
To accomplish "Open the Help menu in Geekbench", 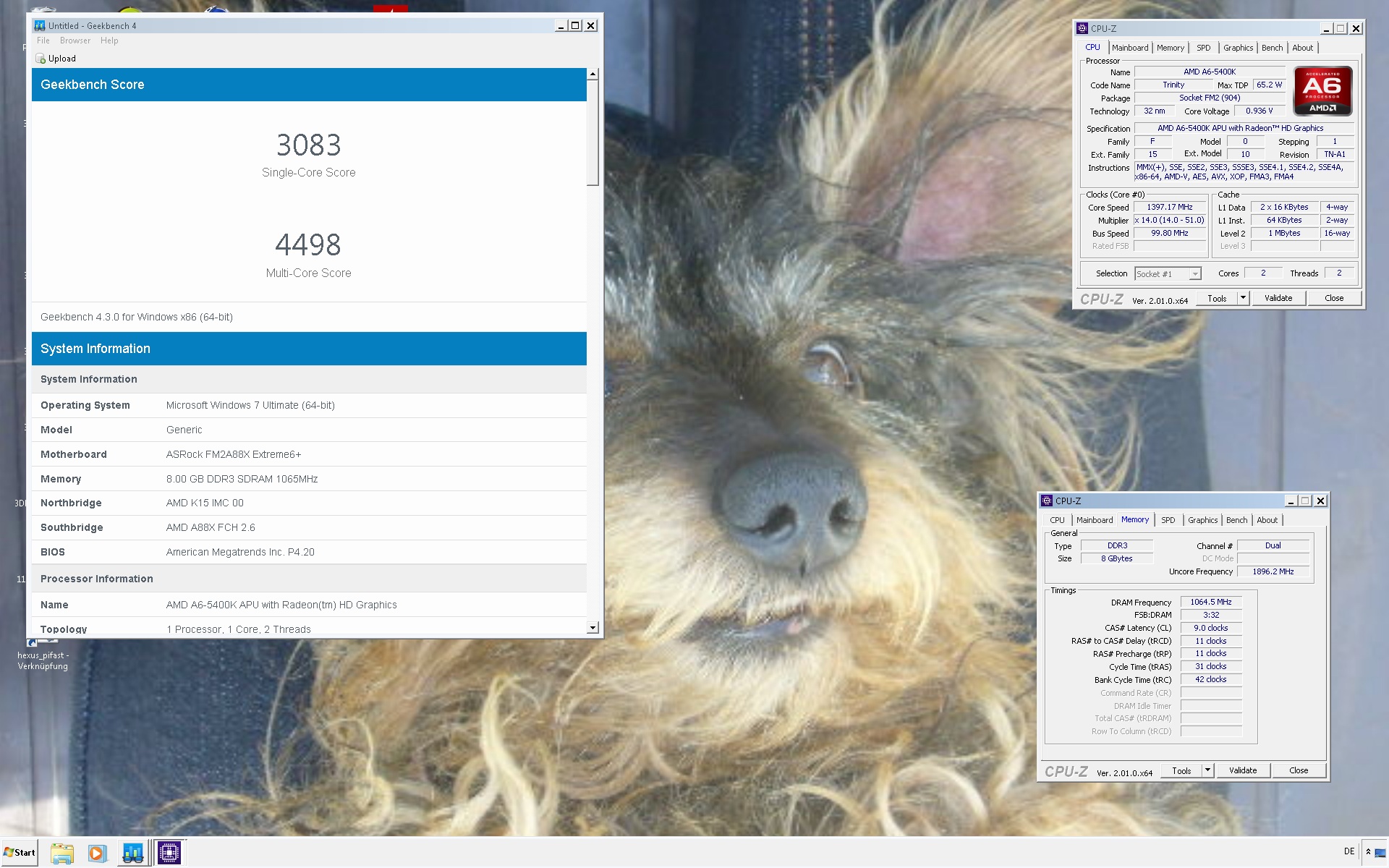I will (x=109, y=41).
